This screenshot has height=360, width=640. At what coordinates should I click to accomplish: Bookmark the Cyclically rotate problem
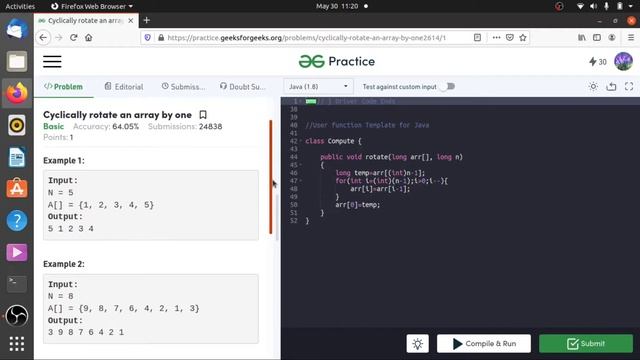[x=203, y=115]
